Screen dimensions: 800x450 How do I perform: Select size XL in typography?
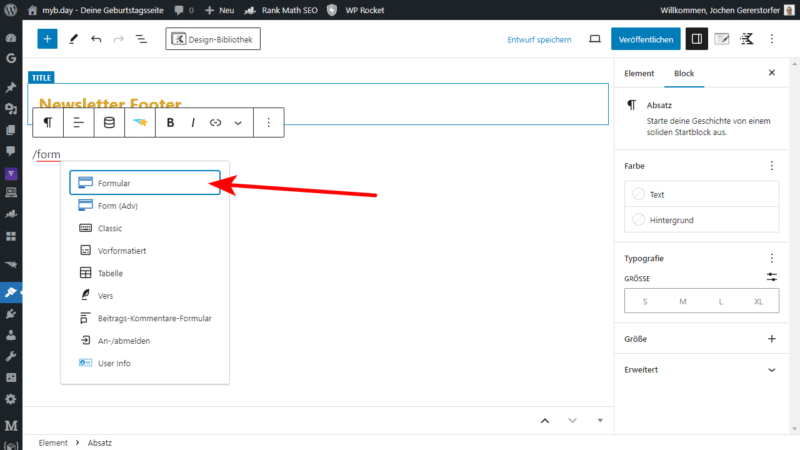click(x=758, y=301)
